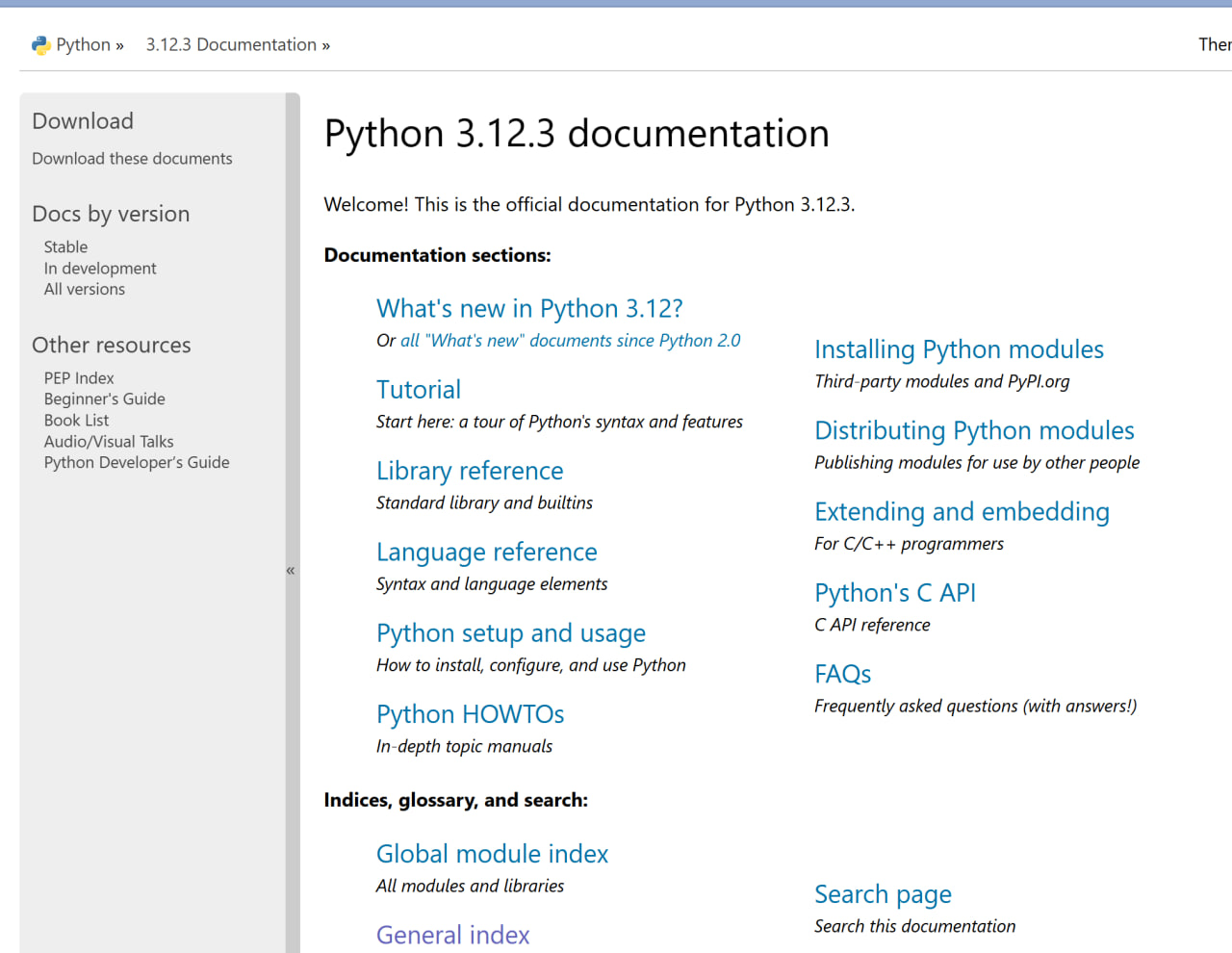This screenshot has width=1232, height=953.
Task: Open the Global module index
Action: pos(492,854)
